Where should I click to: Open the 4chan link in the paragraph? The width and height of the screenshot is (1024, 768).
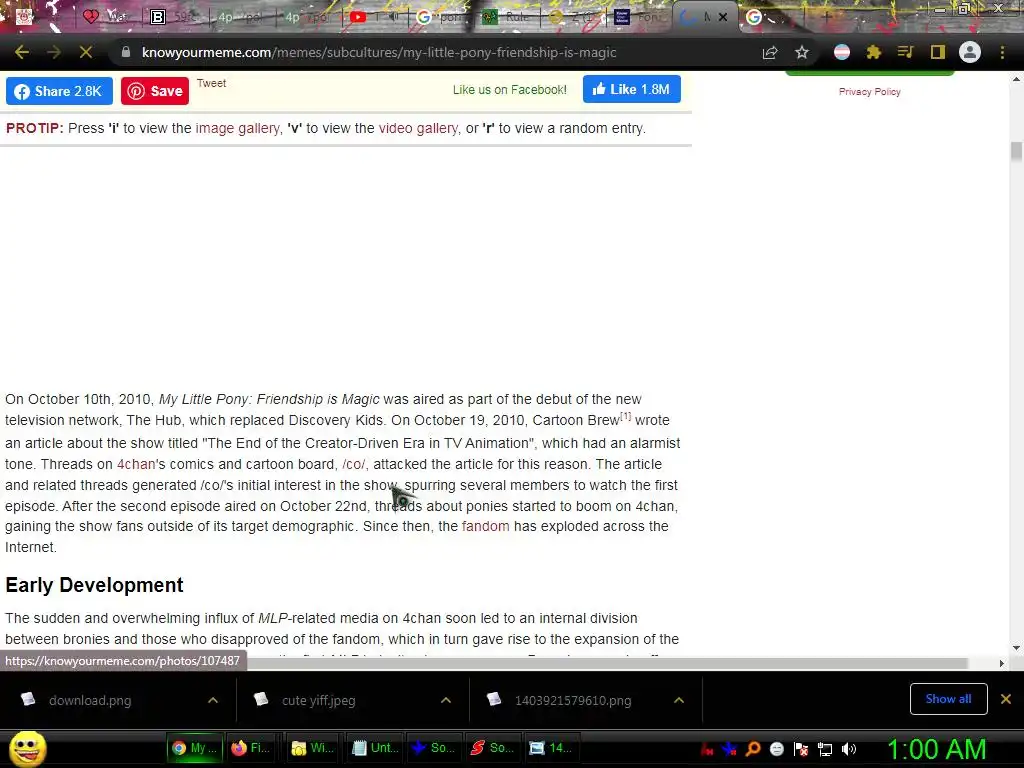[136, 464]
